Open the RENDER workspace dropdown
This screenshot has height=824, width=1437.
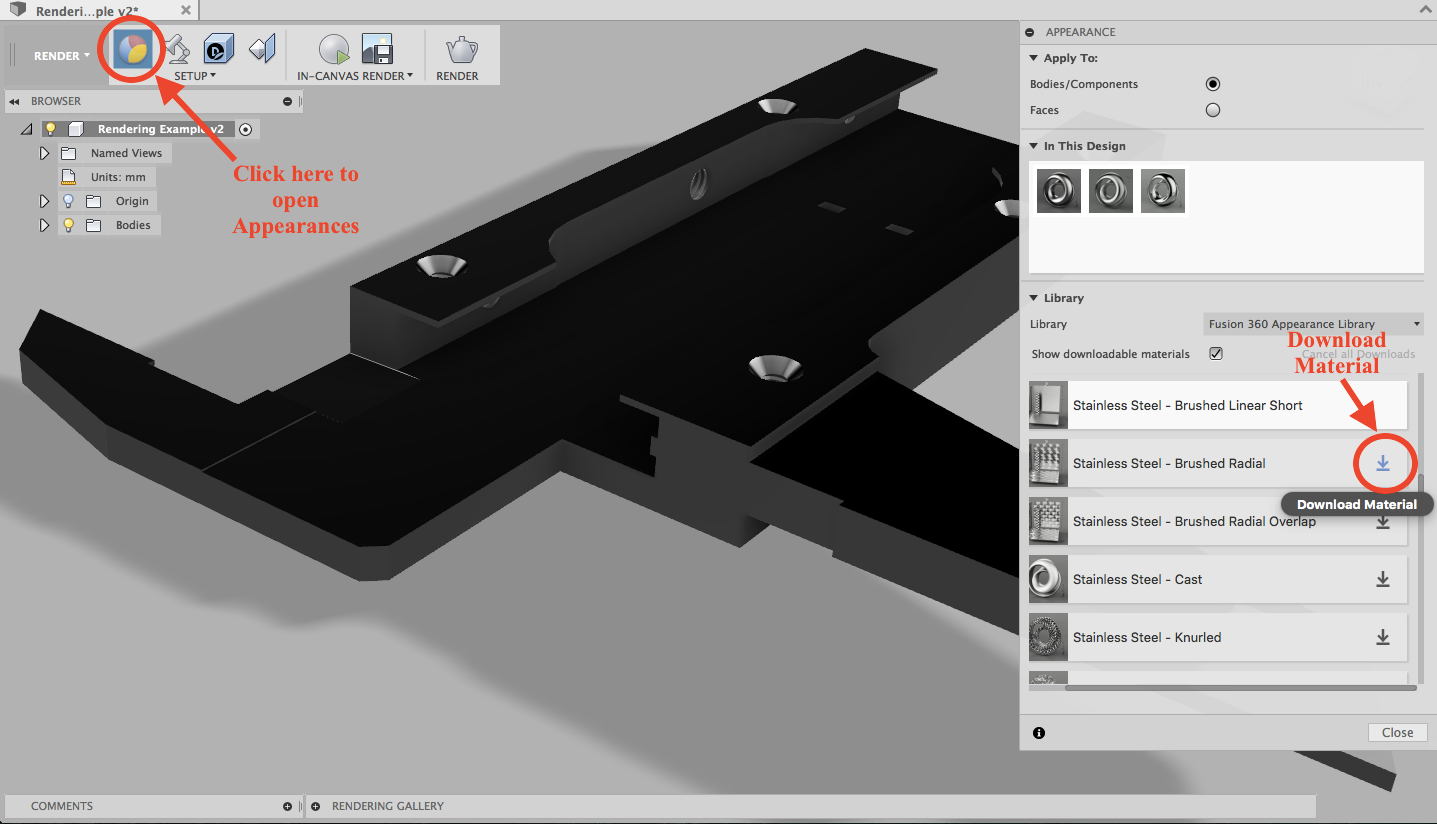(x=60, y=56)
